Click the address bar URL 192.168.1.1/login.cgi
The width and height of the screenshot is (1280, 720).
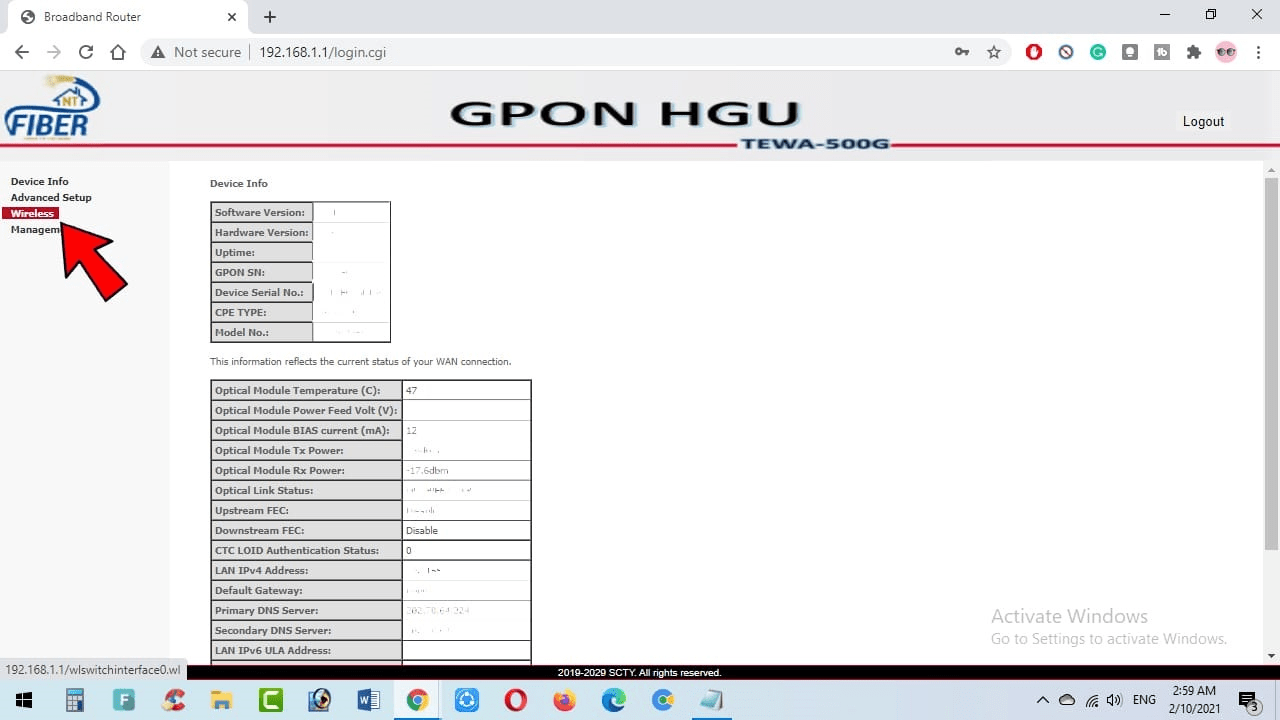click(323, 52)
